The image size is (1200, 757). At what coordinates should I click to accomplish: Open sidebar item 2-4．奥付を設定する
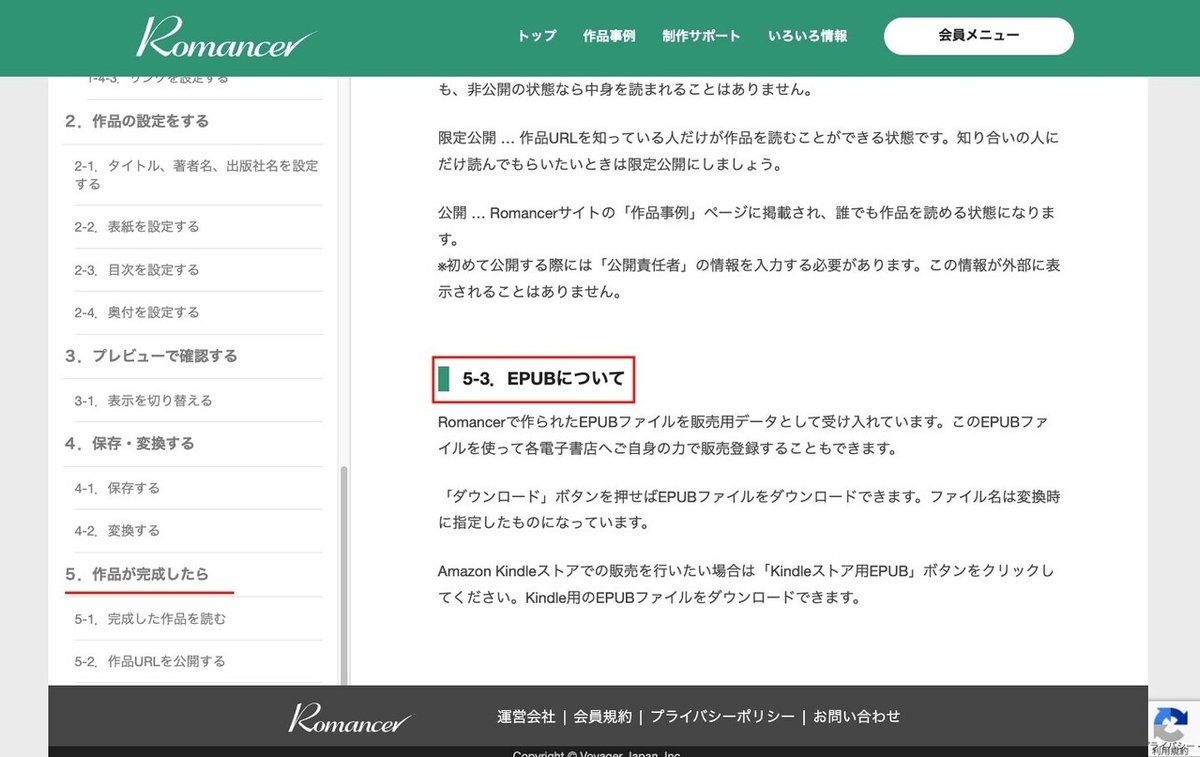137,313
